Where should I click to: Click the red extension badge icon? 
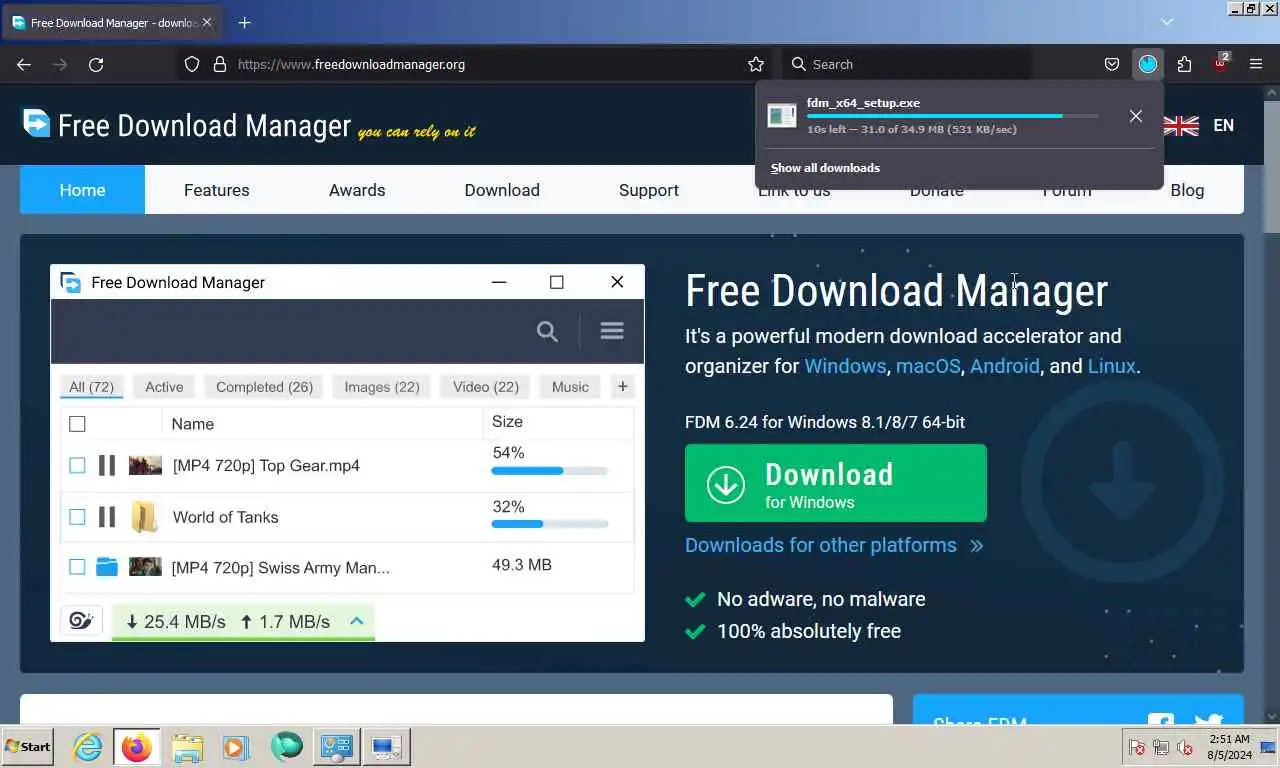1221,63
